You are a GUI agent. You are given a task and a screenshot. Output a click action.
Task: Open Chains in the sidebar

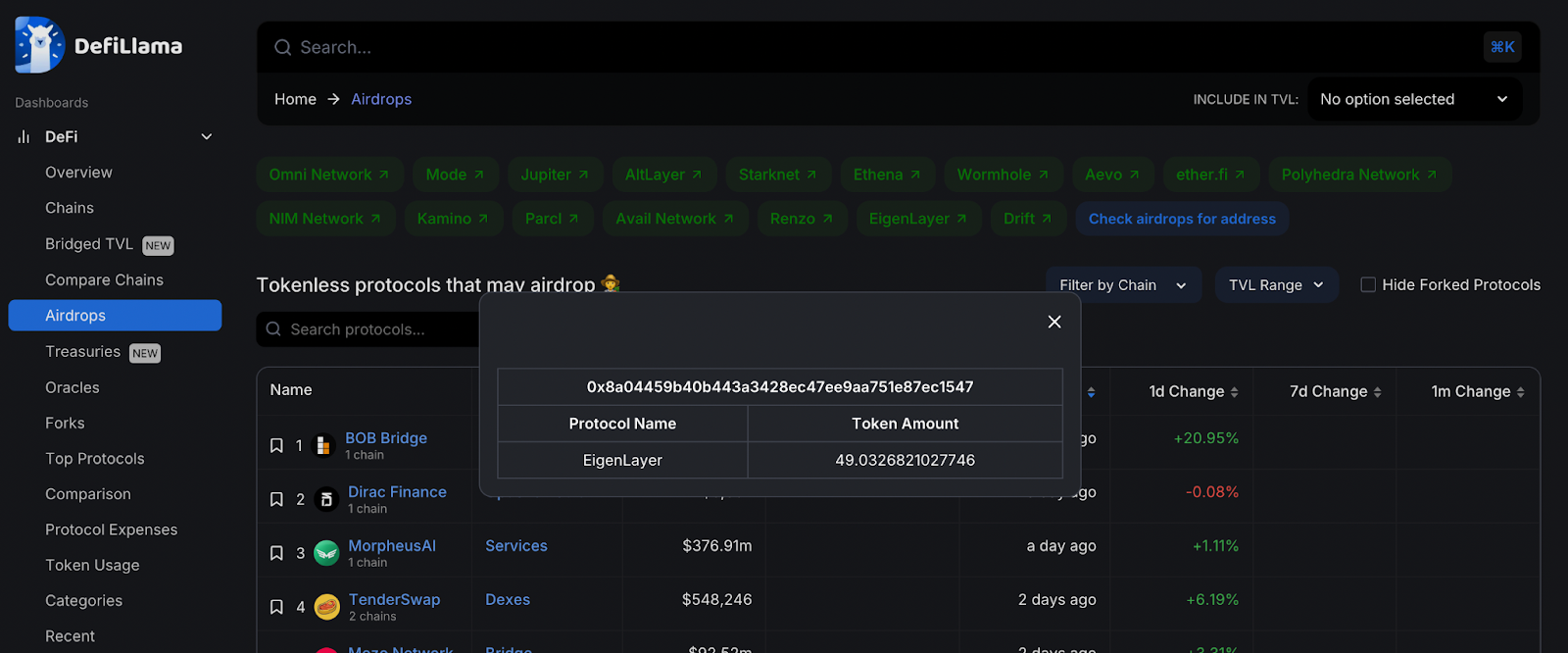click(x=70, y=208)
